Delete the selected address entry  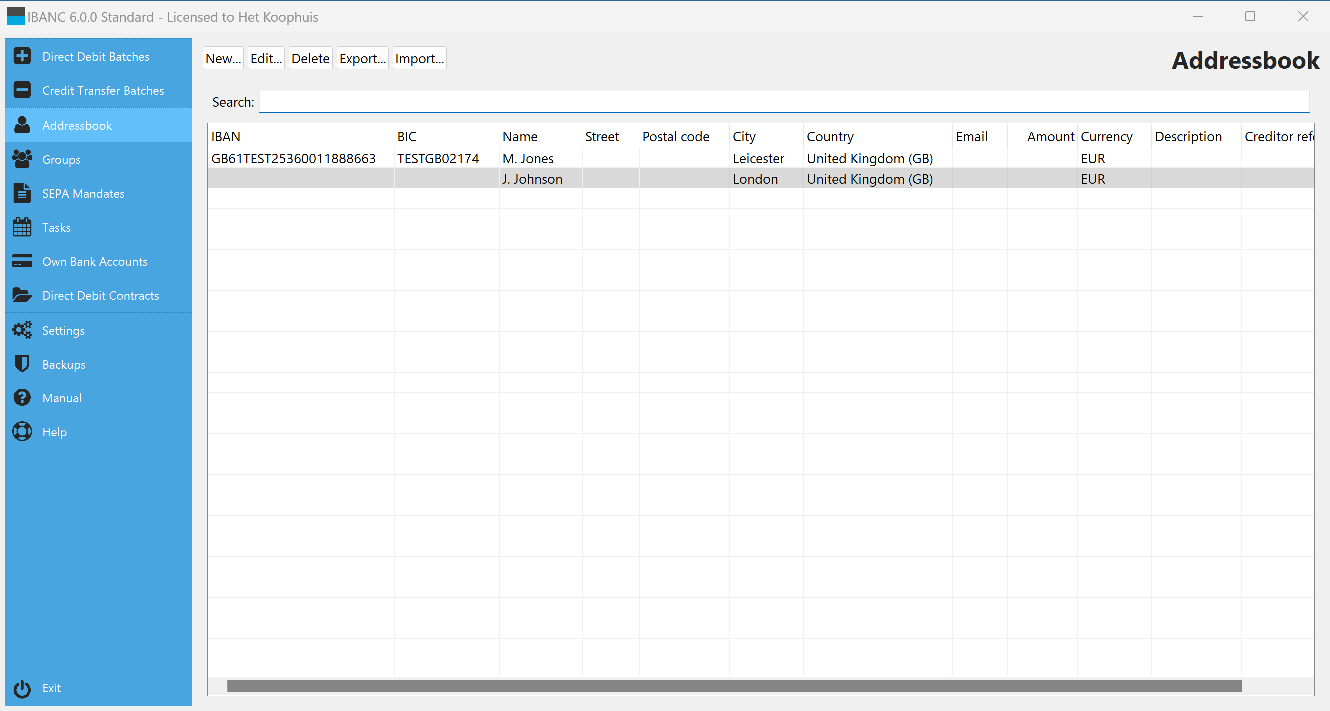pos(310,59)
